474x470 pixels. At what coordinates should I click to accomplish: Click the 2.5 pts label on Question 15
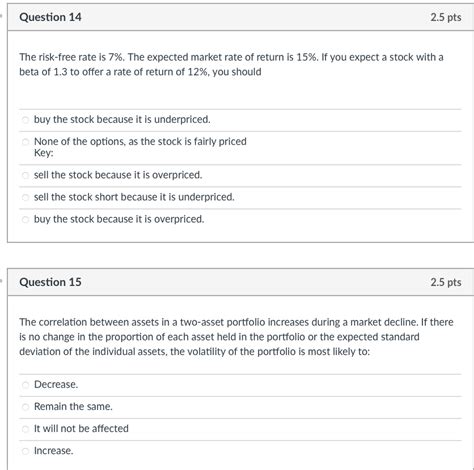tap(446, 282)
